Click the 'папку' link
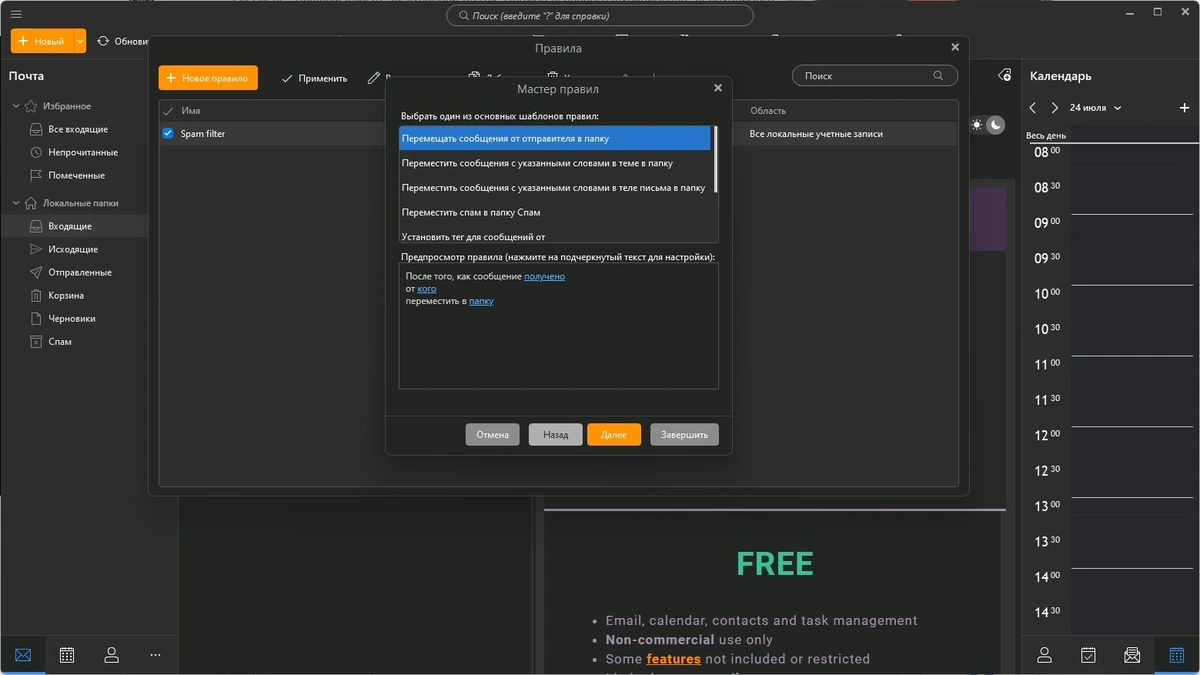 481,301
